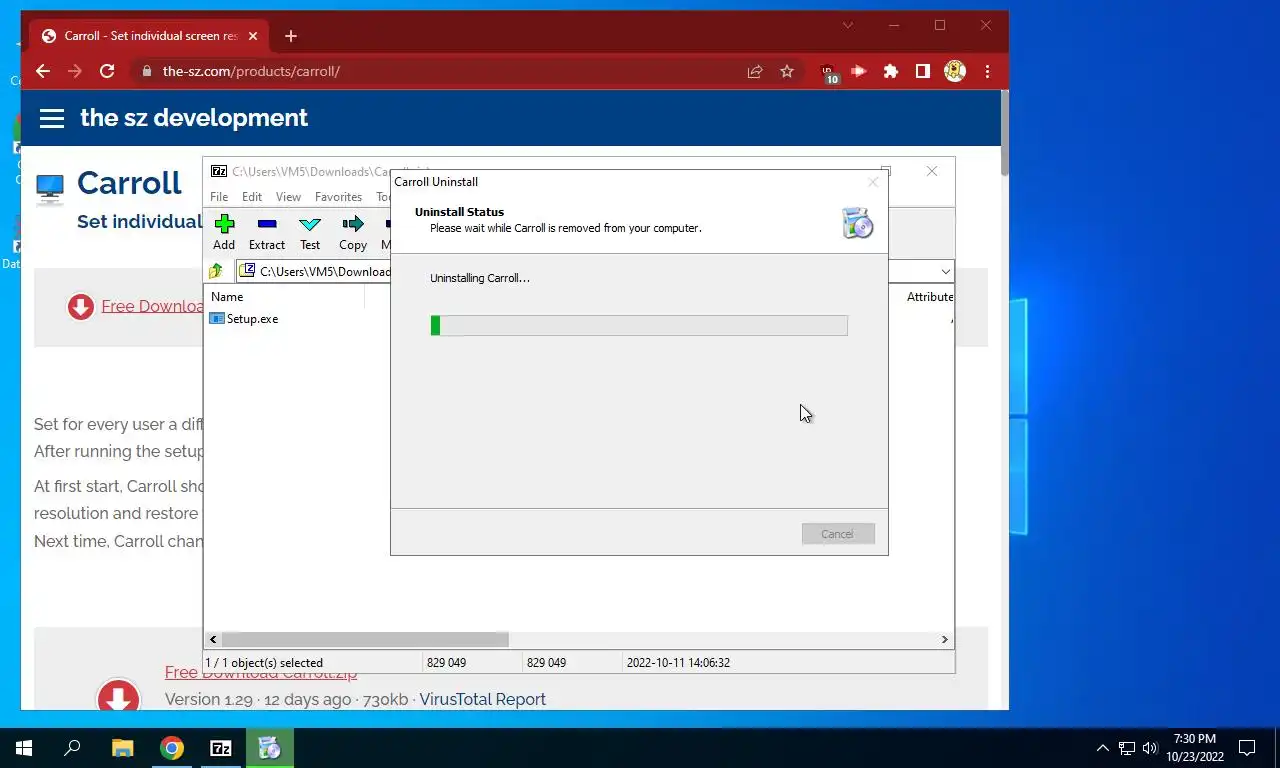Click the Name column header in 7-Zip
Image resolution: width=1280 pixels, height=768 pixels.
284,297
